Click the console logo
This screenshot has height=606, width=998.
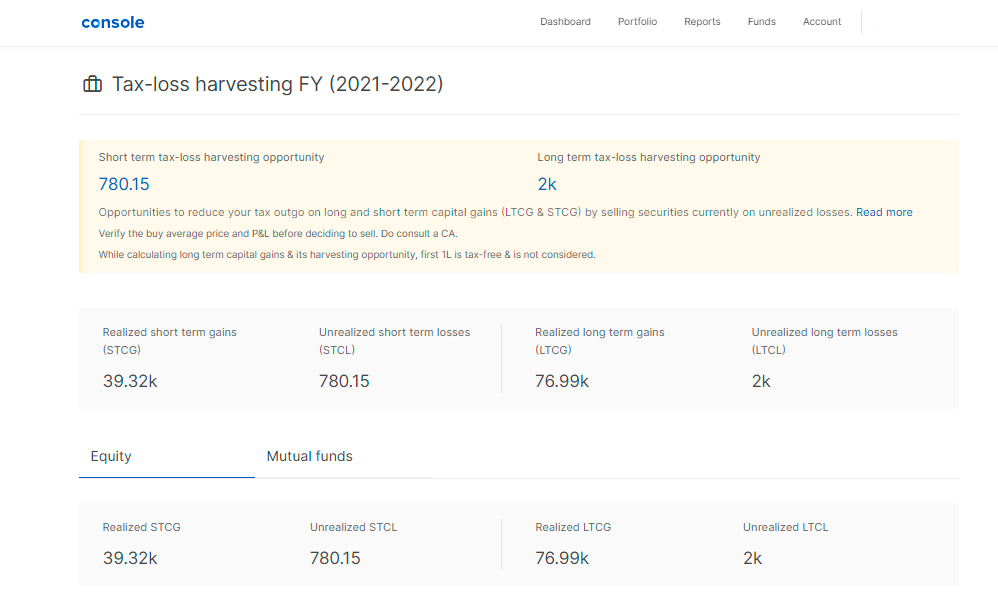click(113, 22)
